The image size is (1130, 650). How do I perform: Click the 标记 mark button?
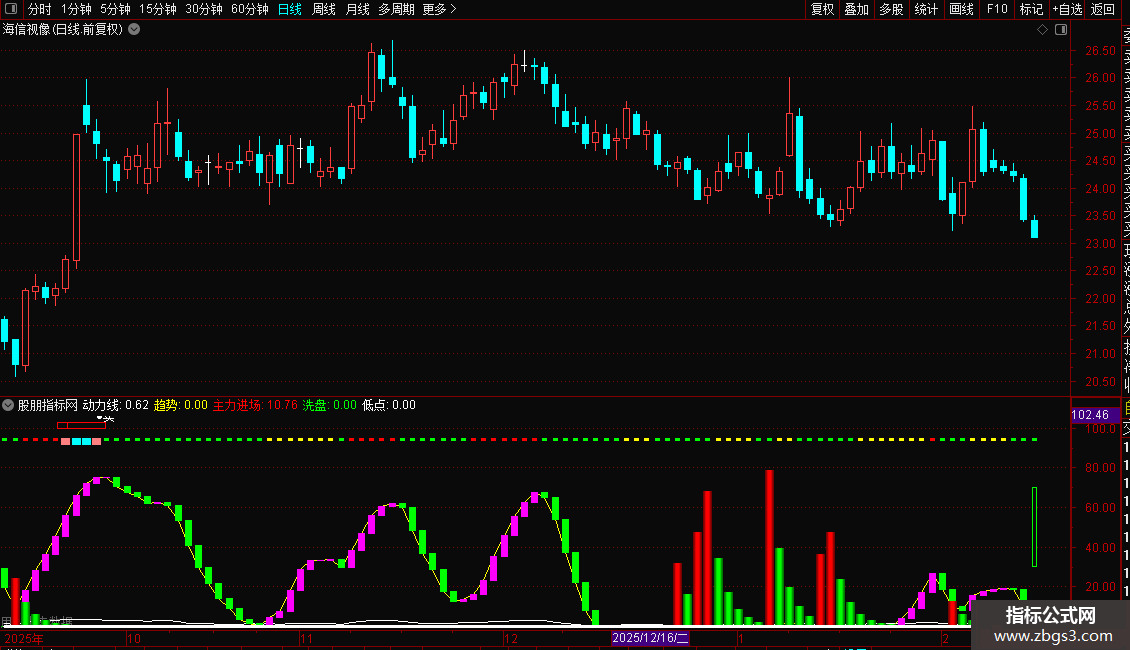point(1031,9)
